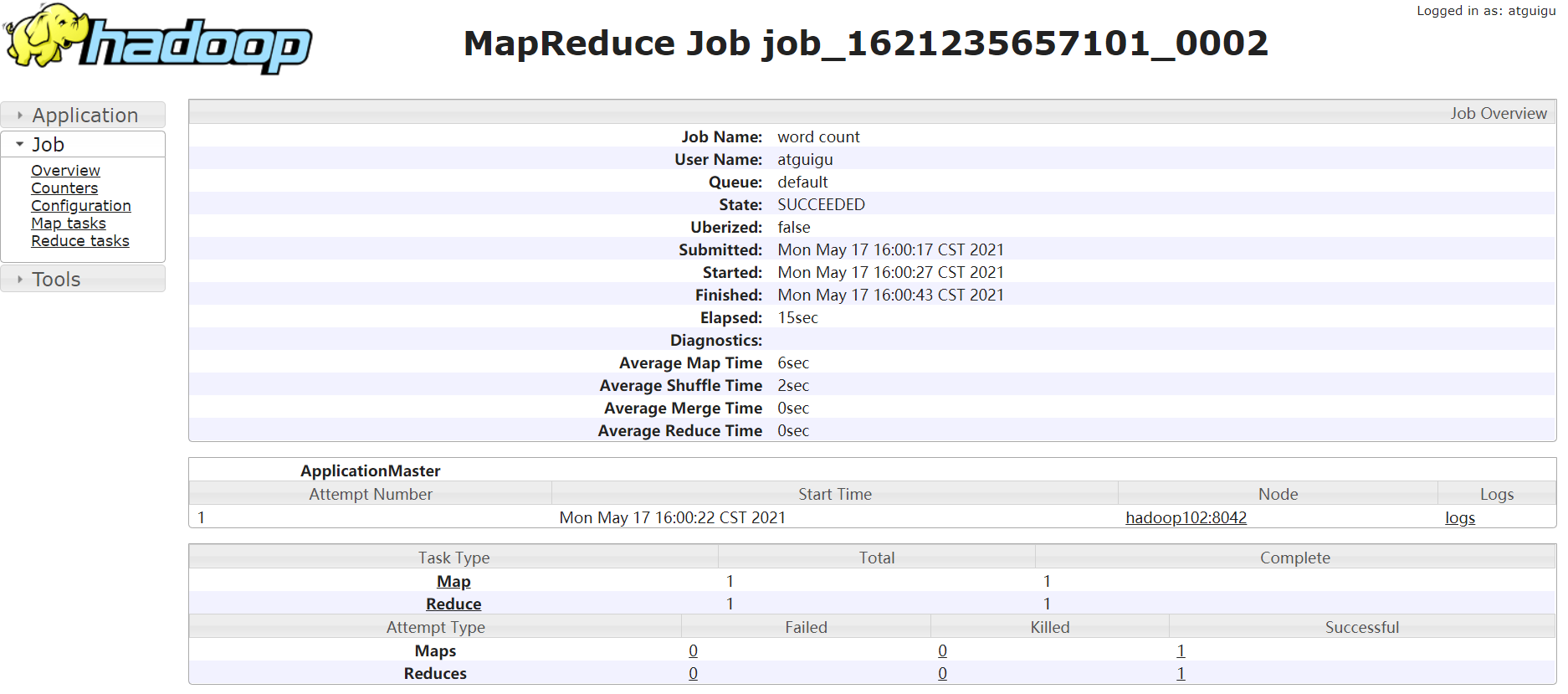Open the Counters link in sidebar
The width and height of the screenshot is (1568, 694).
64,188
